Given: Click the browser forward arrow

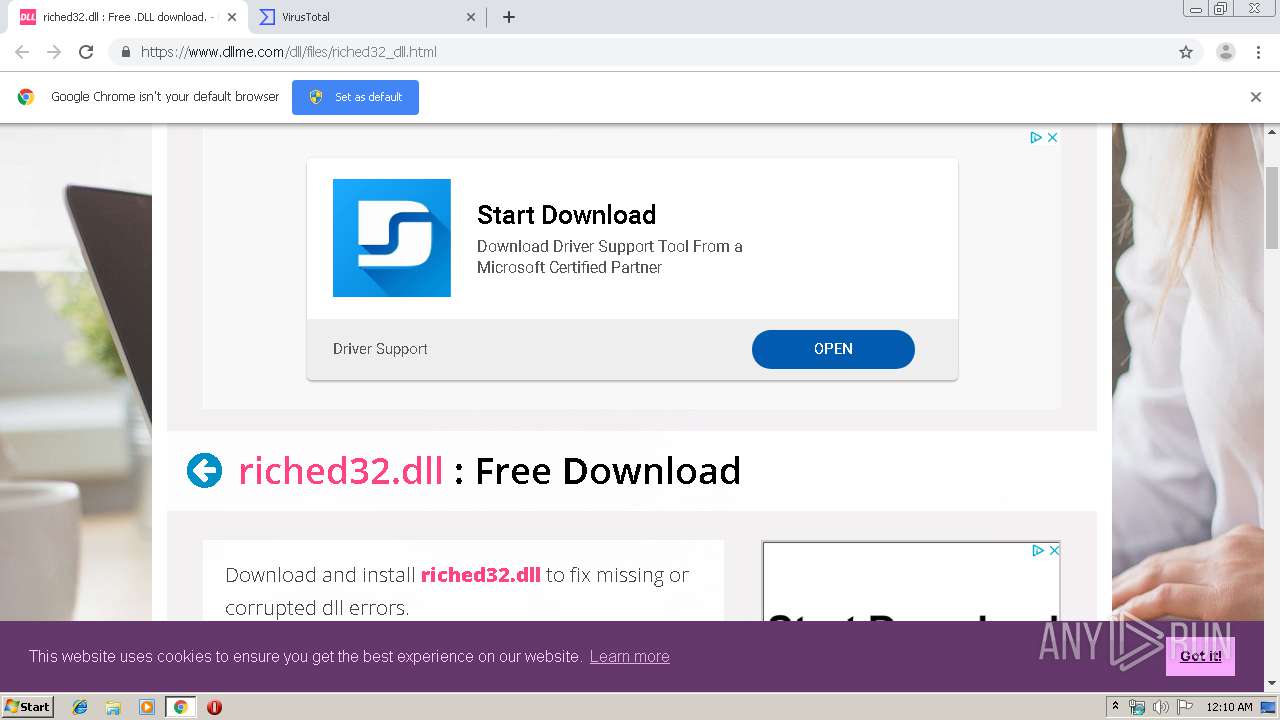Looking at the screenshot, I should click(54, 52).
